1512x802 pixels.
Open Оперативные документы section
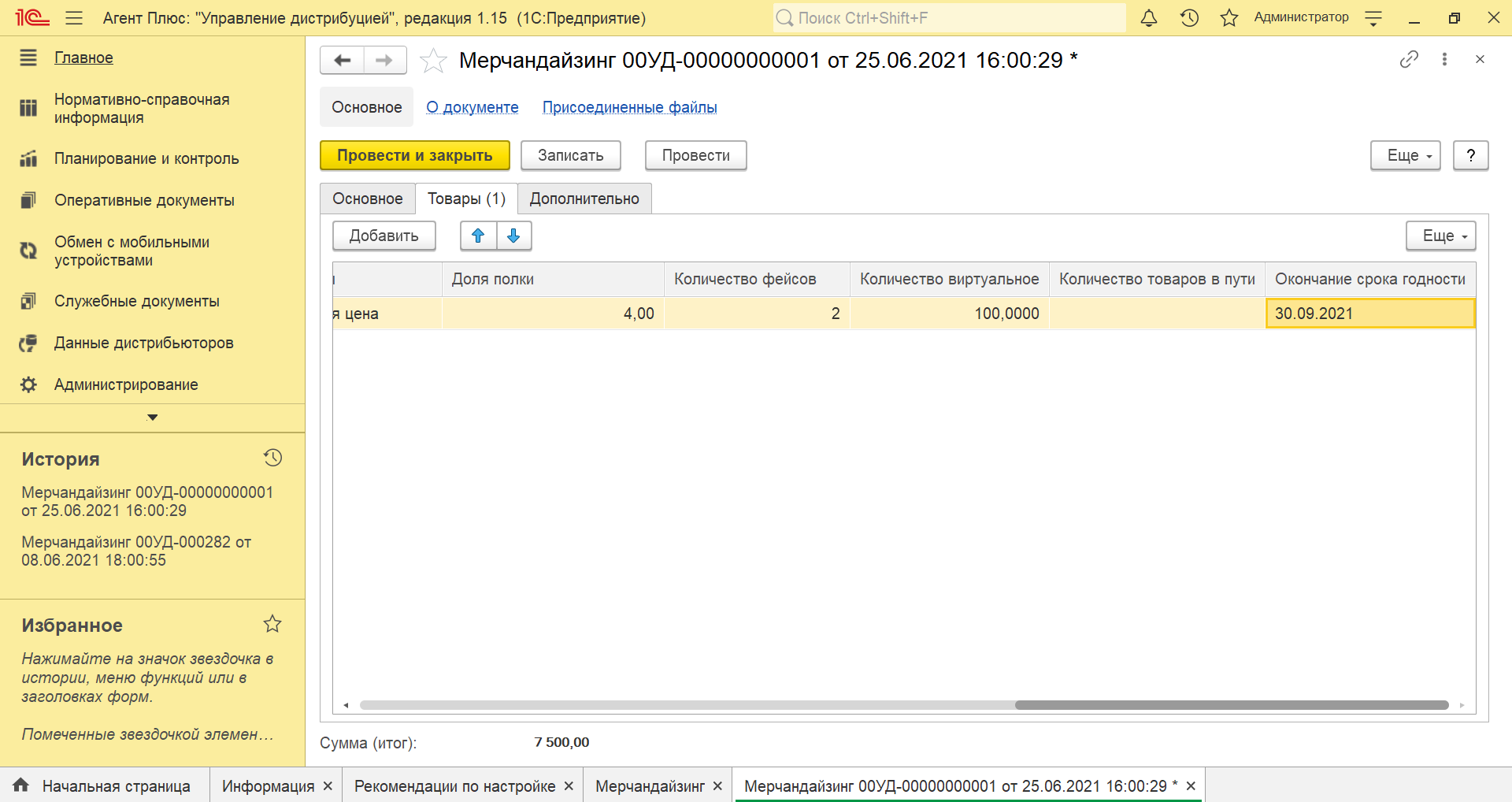click(144, 200)
